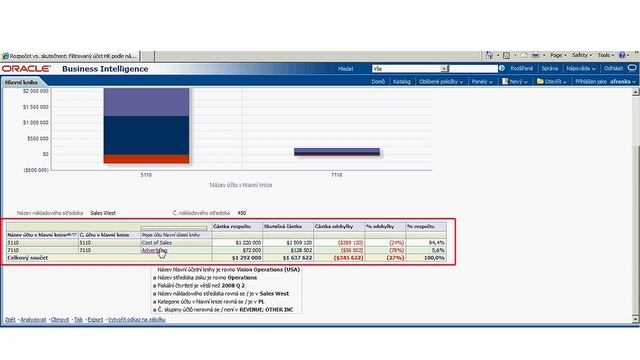This screenshot has height=360, width=640.
Task: Open the Správa link
Action: (x=549, y=69)
